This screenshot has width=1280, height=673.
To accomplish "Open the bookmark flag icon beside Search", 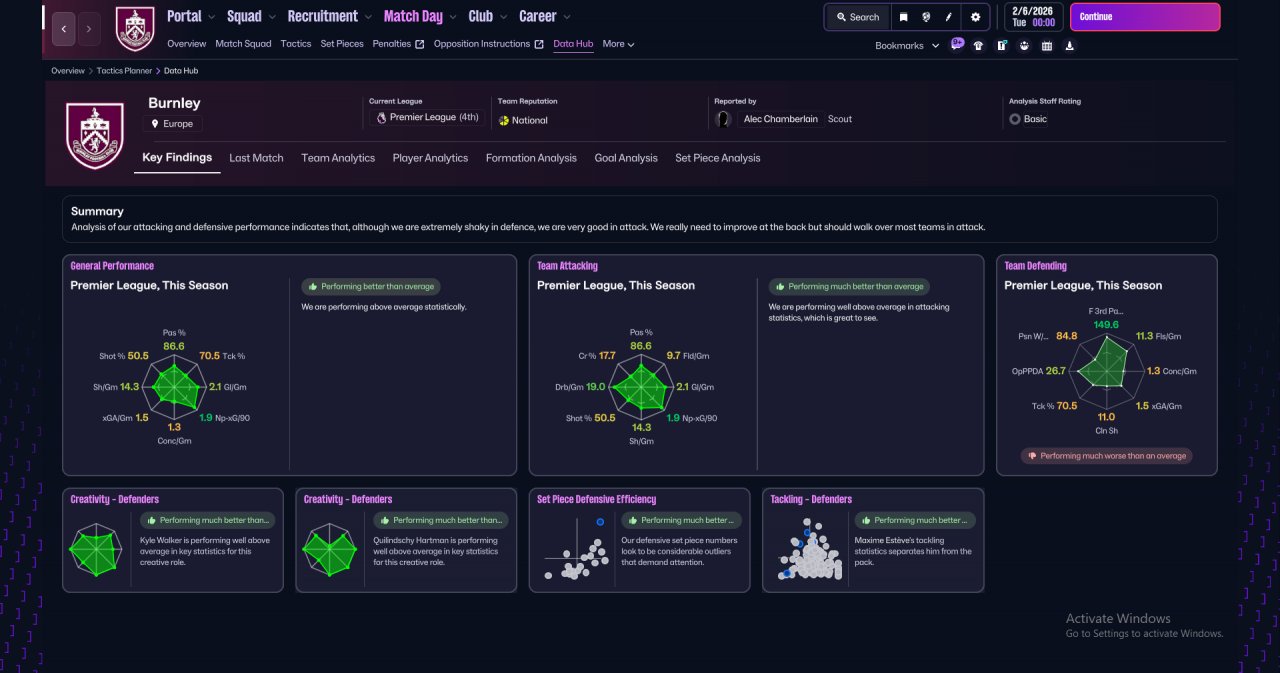I will pos(904,17).
